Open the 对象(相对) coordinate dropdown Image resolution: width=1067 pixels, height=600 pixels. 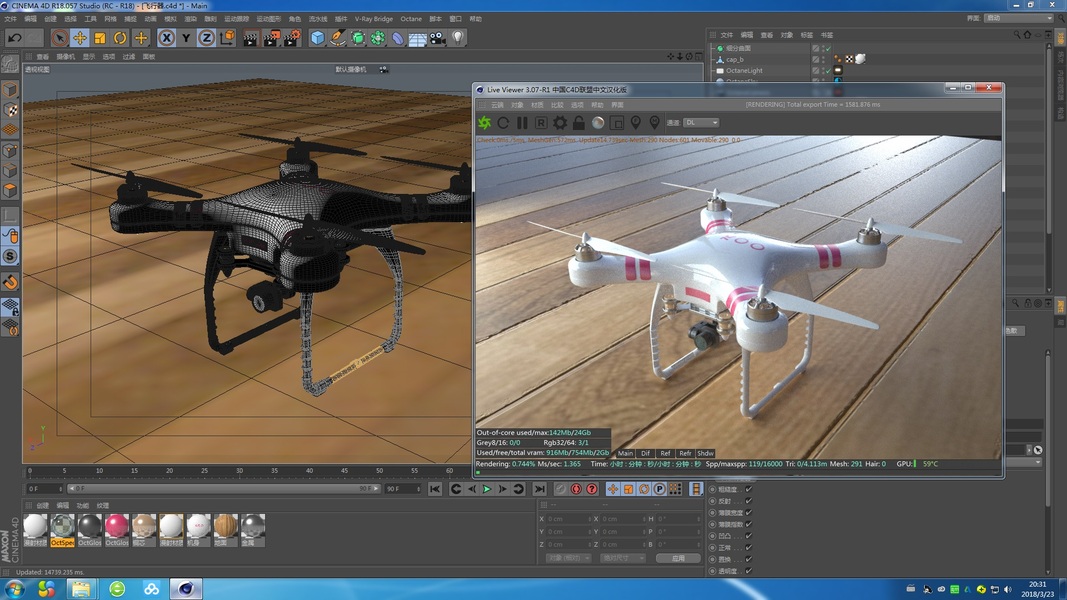568,559
